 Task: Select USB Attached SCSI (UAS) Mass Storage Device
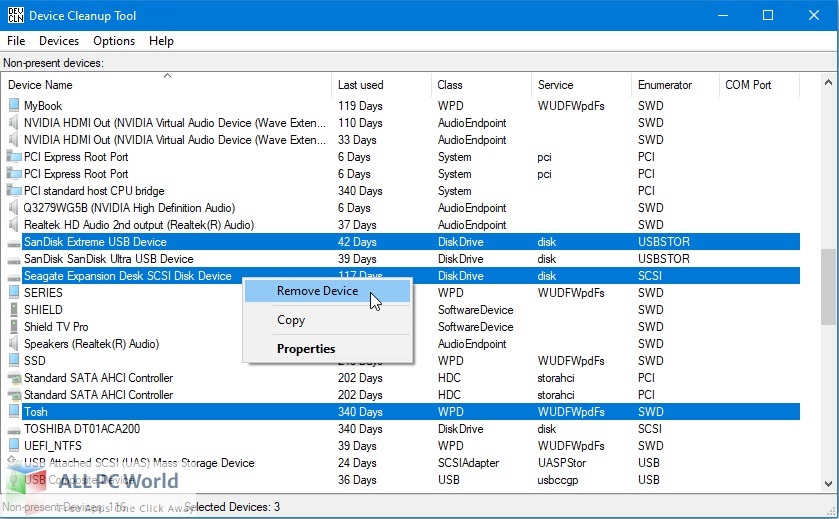tap(402, 463)
